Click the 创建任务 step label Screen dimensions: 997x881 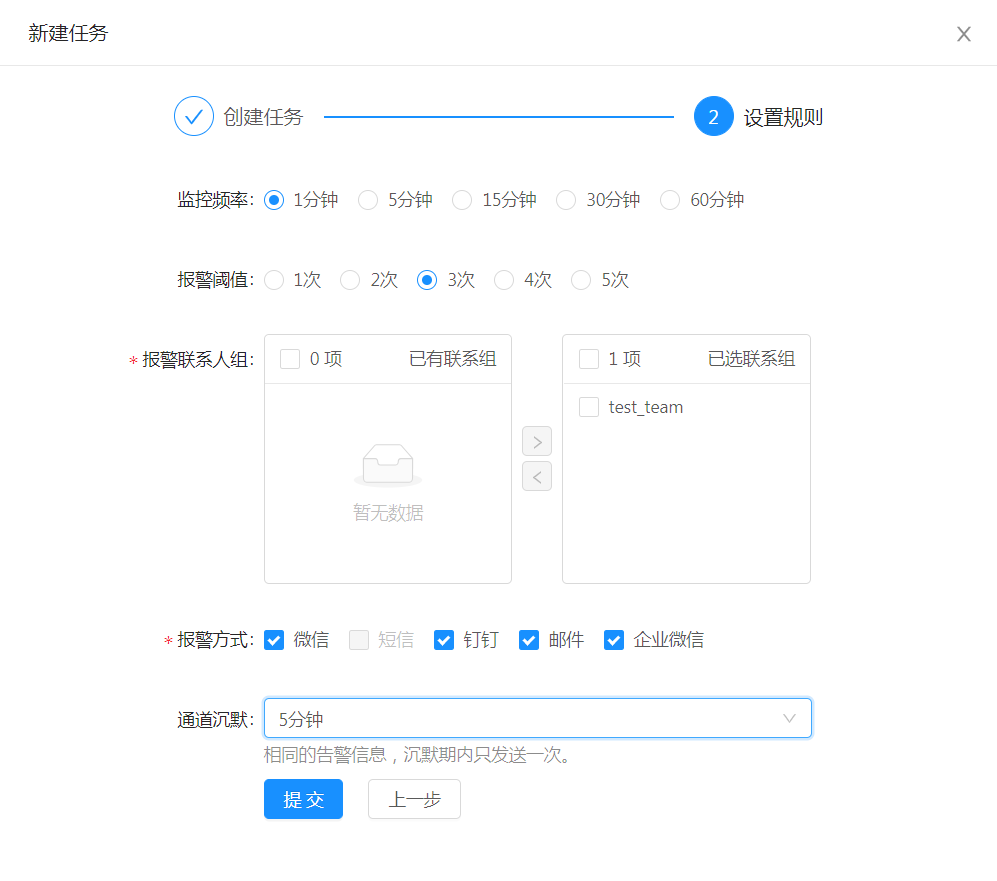263,117
